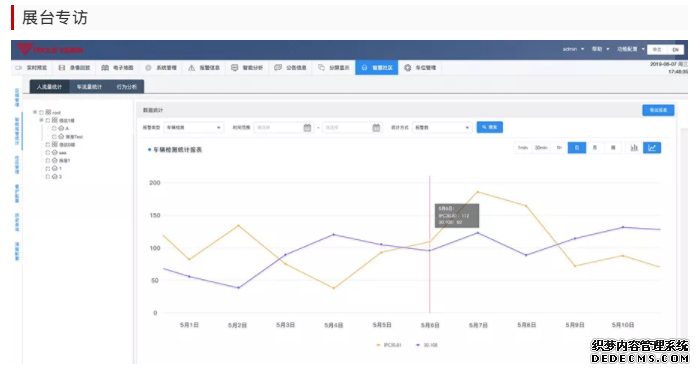Image resolution: width=700 pixels, height=373 pixels.
Task: Collapse the first sub-group under root
Action: tap(41, 120)
